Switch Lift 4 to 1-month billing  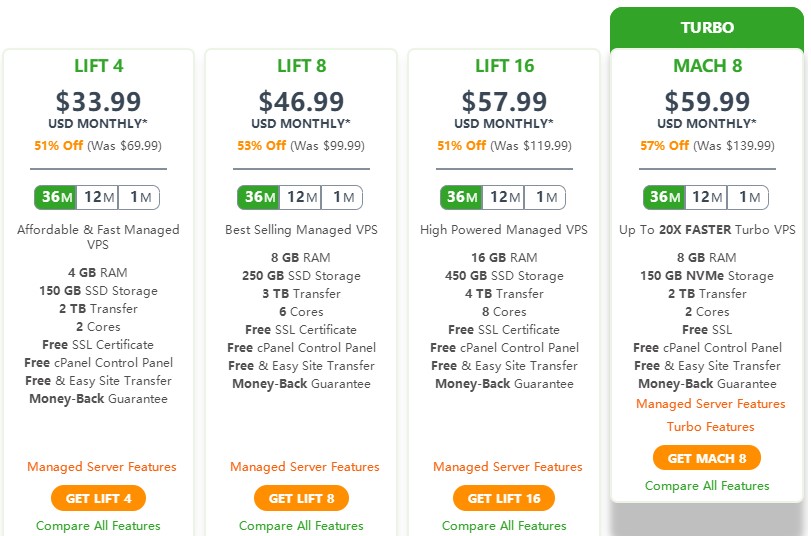tap(140, 197)
